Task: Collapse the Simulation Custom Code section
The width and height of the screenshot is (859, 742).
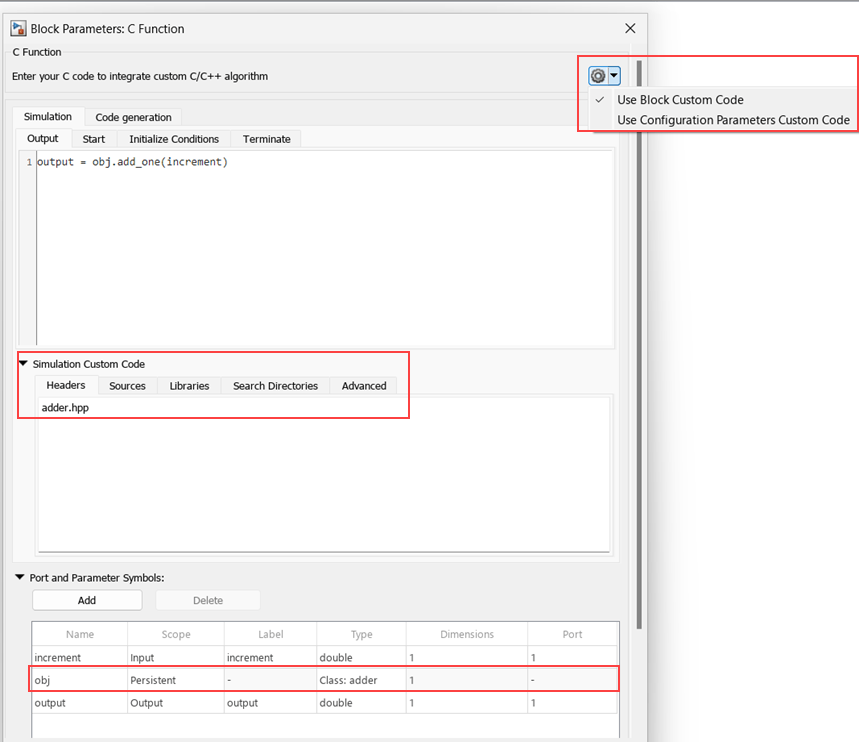Action: tap(23, 363)
